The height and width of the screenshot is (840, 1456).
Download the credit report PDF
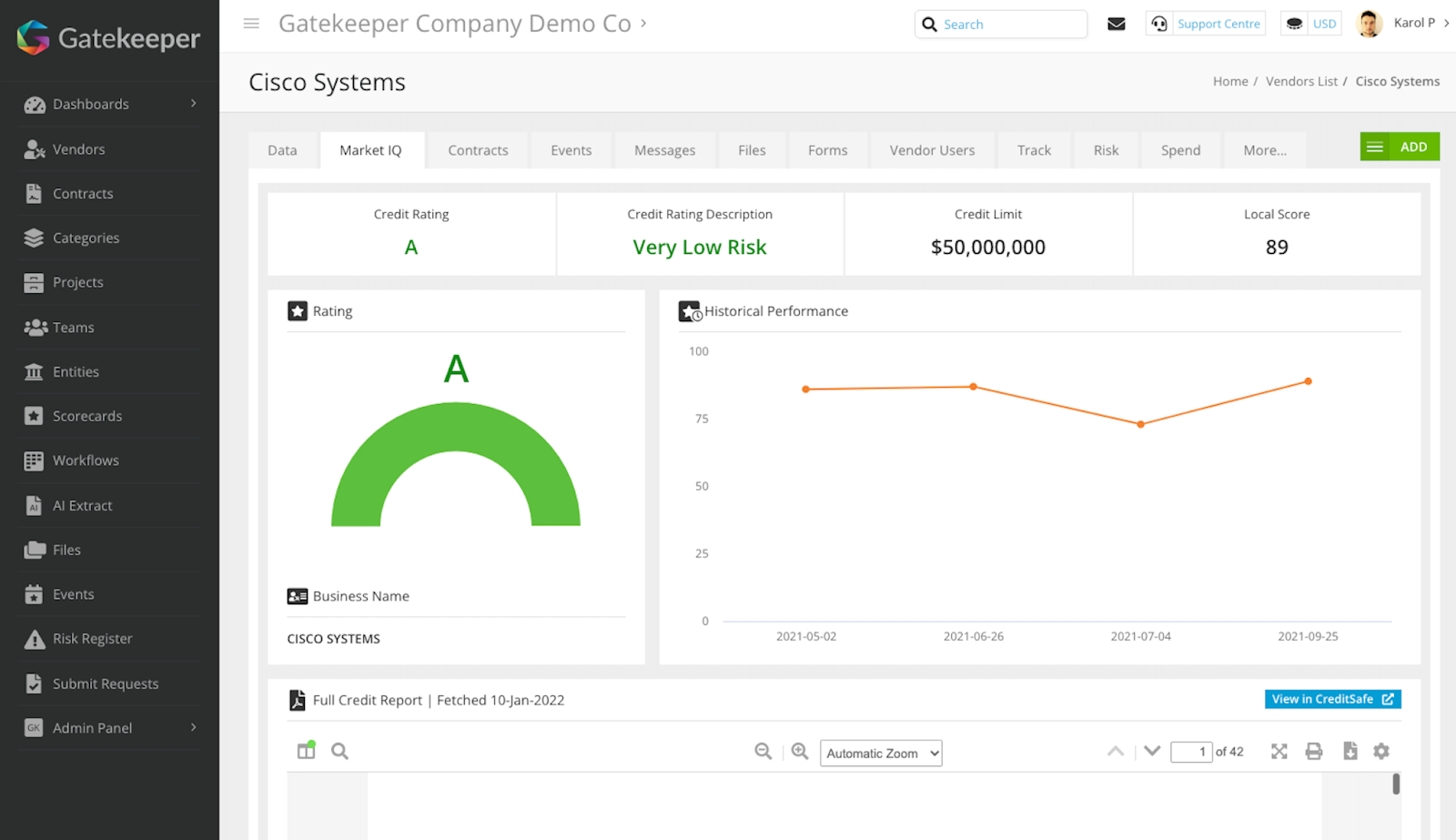click(x=1350, y=751)
